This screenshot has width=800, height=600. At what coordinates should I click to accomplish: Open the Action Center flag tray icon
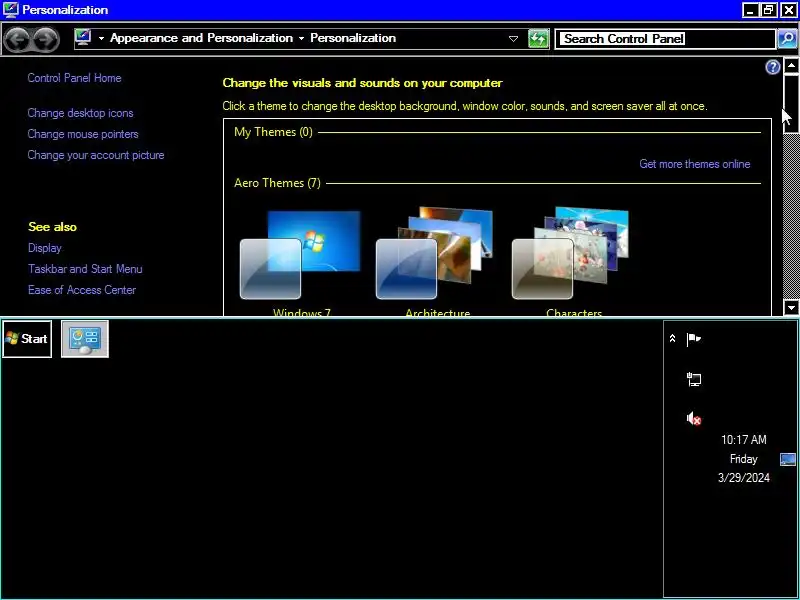[x=693, y=339]
